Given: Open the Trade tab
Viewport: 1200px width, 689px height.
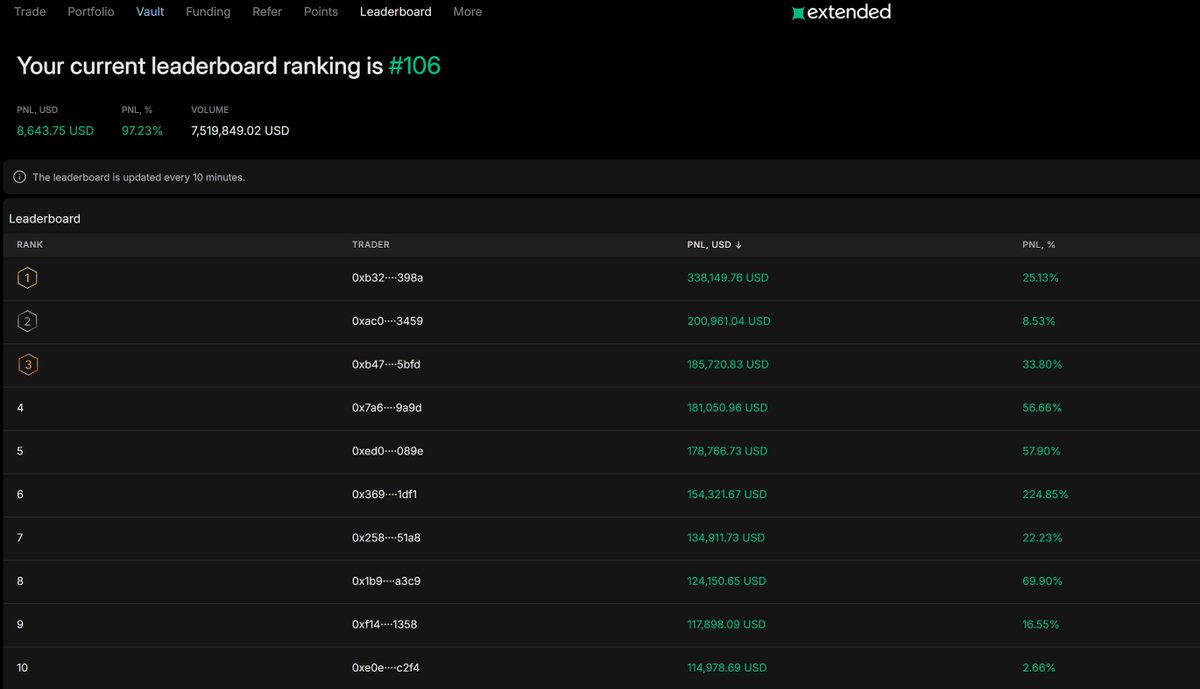Looking at the screenshot, I should tap(30, 12).
